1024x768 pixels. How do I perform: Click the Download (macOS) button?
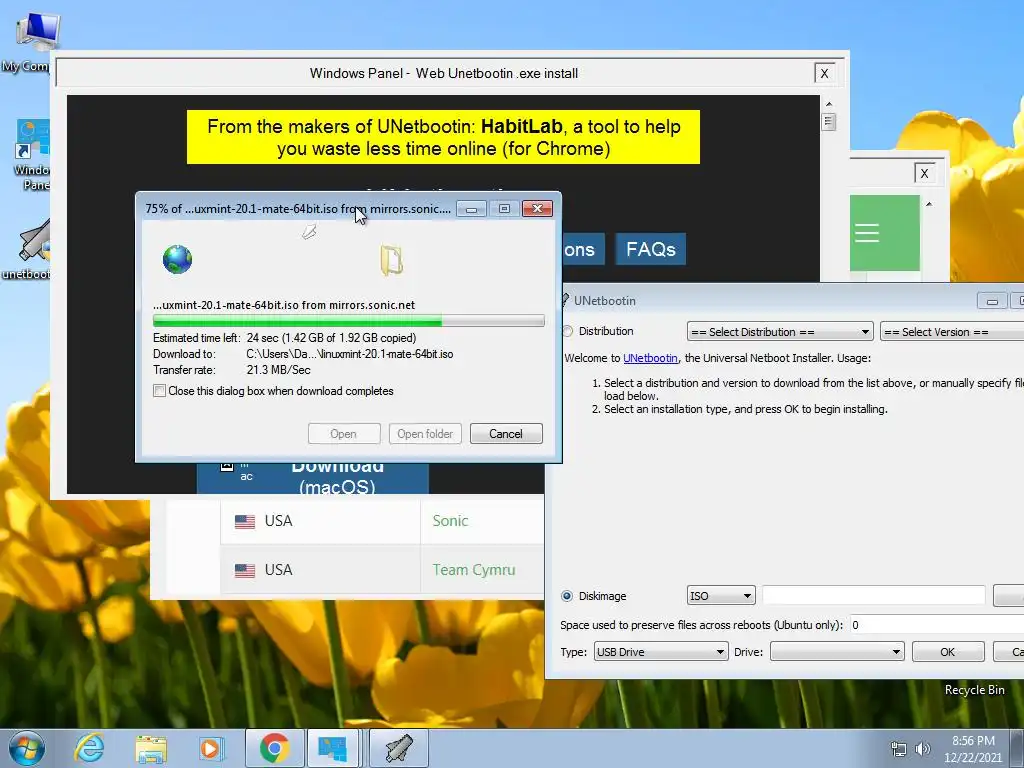(x=313, y=479)
